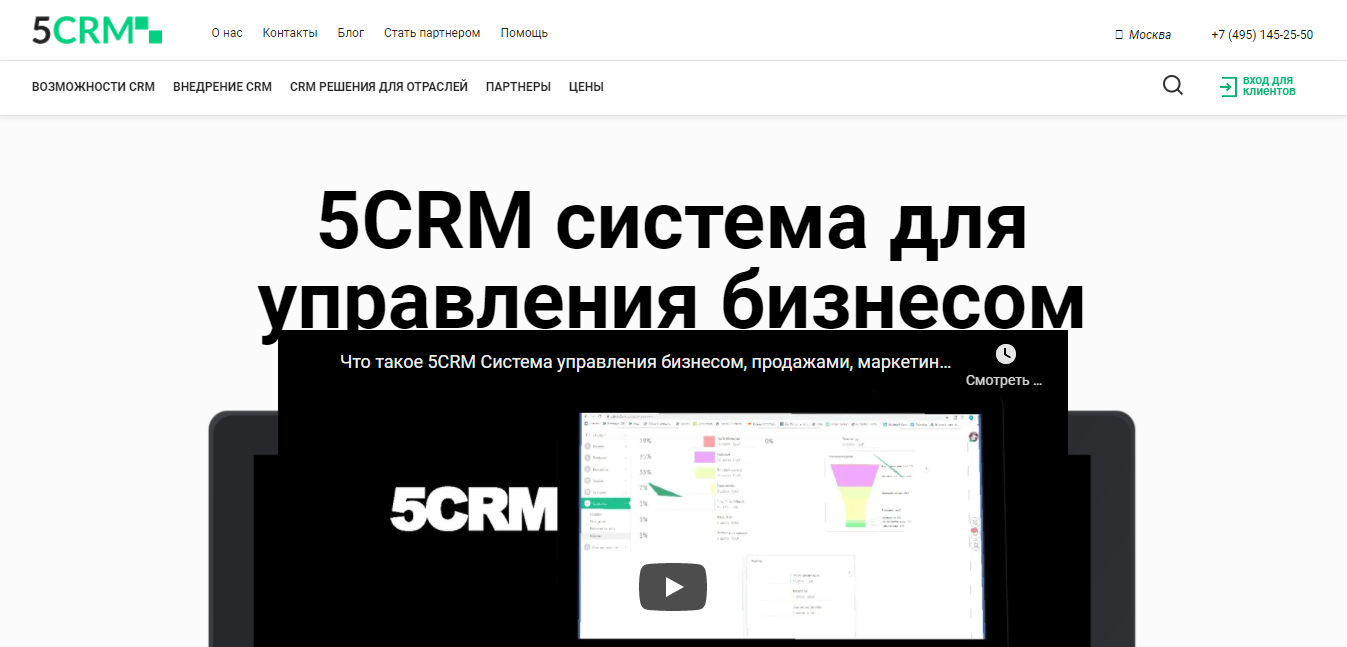Expand the "ВОЗМОЖНОСТИ CRM" navigation item
Image resolution: width=1347 pixels, height=647 pixels.
[93, 87]
